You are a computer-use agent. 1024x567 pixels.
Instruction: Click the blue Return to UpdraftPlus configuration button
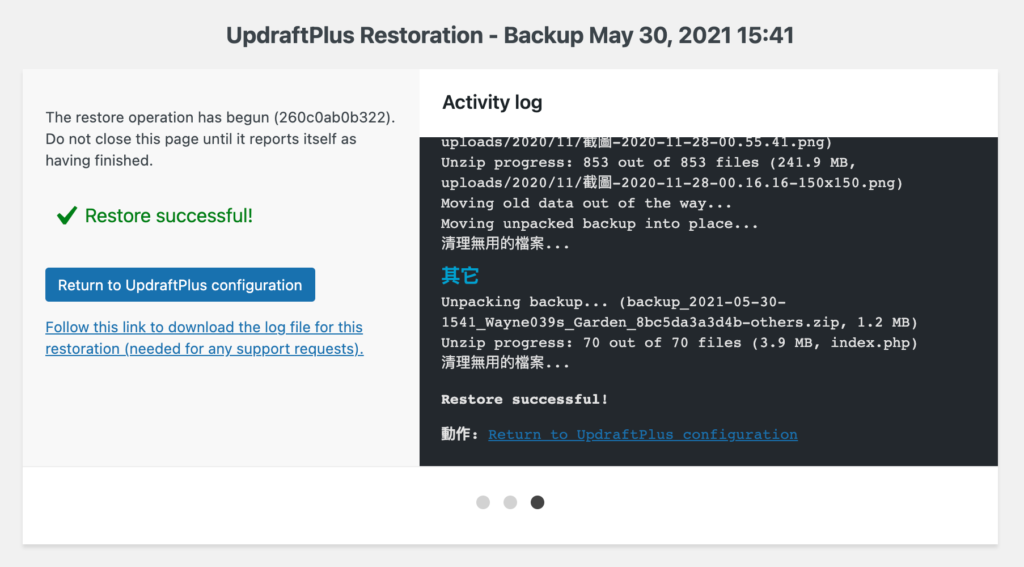pos(180,285)
